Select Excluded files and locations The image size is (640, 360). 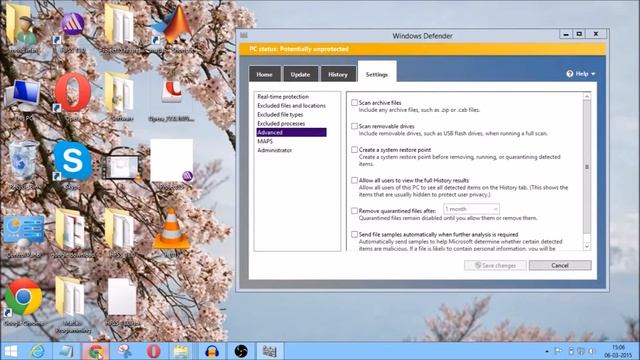tap(291, 106)
